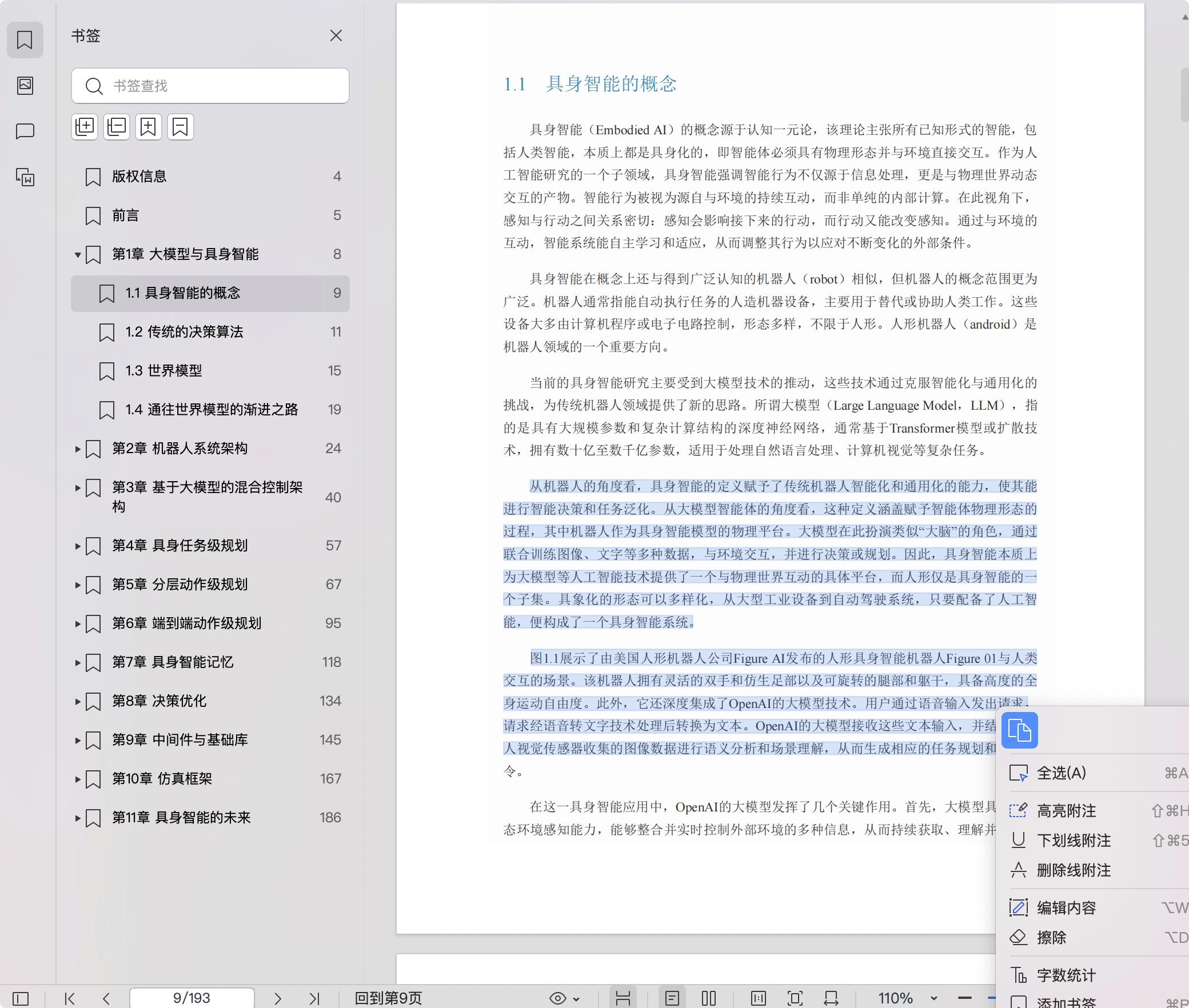Toggle the bookmarks sidebar tab
Viewport: 1189px width, 1008px height.
tap(25, 40)
